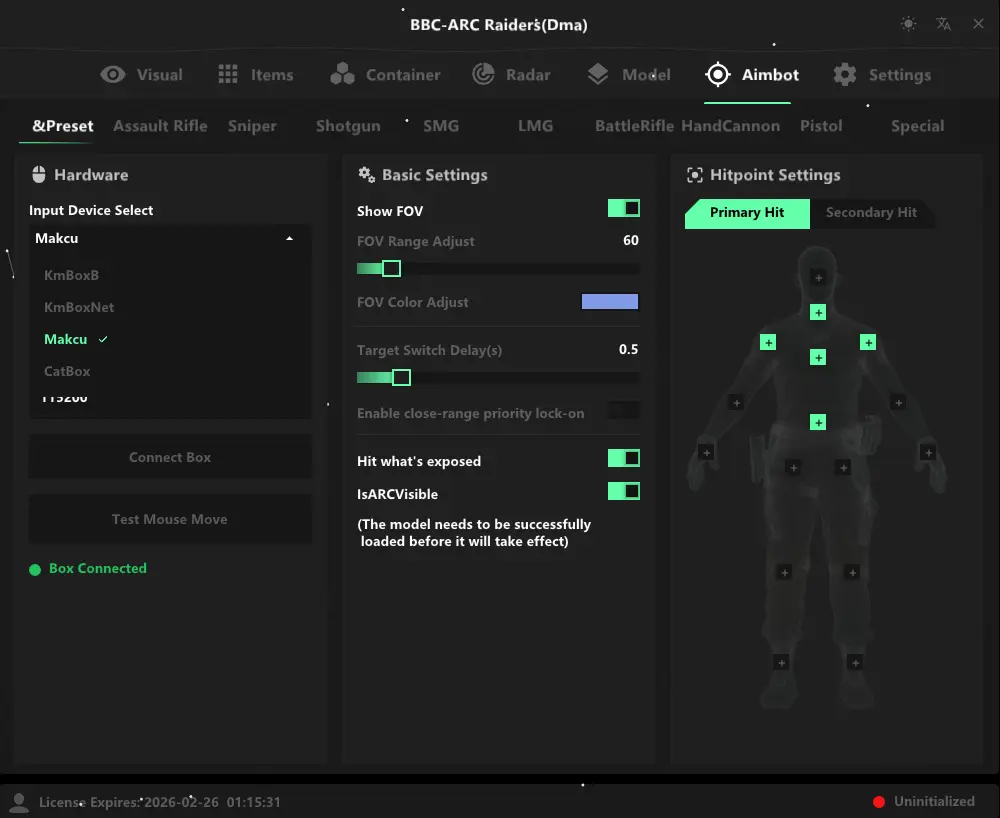Viewport: 1000px width, 818px height.
Task: Open the Visual tab eye icon
Action: click(113, 74)
